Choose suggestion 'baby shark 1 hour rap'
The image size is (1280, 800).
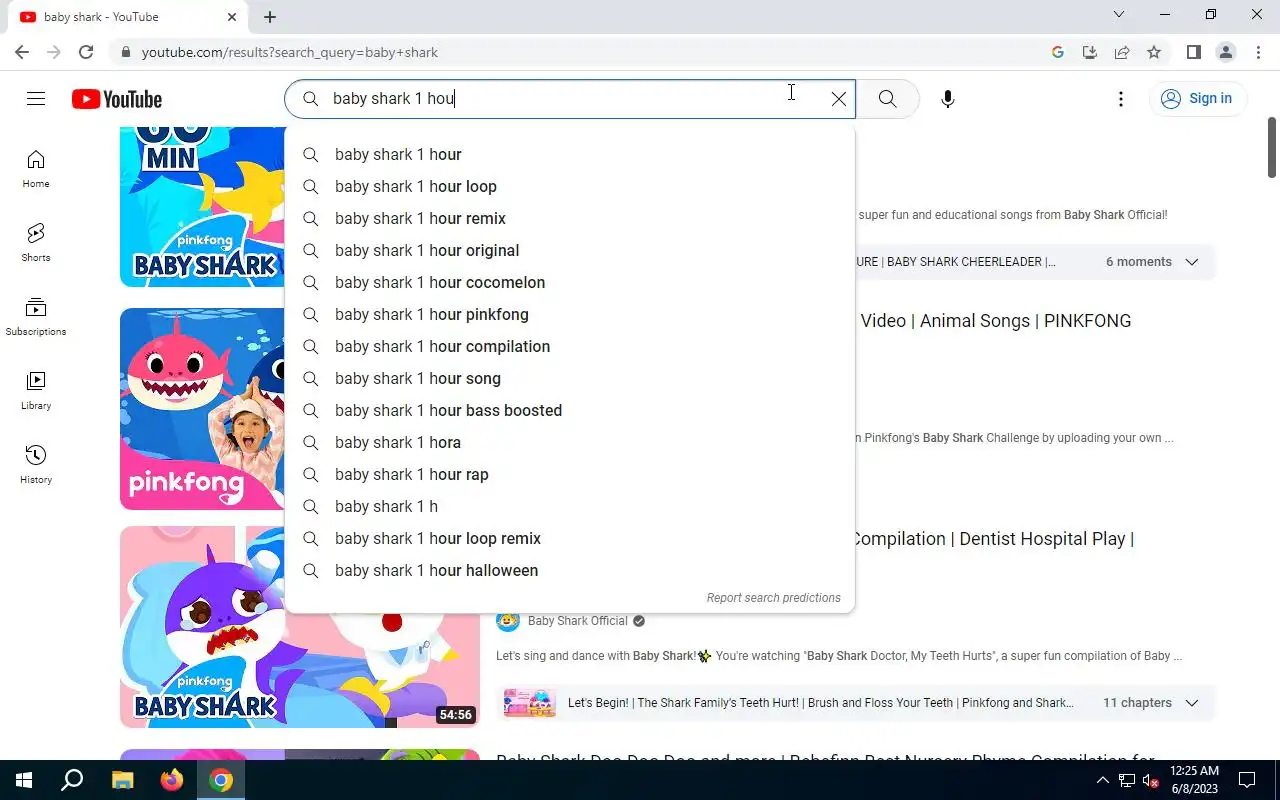570,474
